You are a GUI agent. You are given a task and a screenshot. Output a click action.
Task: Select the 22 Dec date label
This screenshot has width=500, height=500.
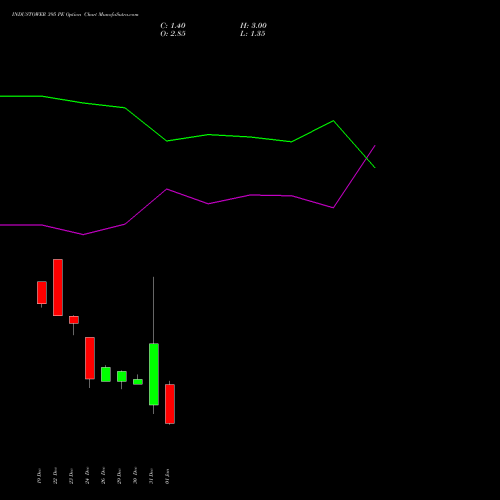point(55,476)
